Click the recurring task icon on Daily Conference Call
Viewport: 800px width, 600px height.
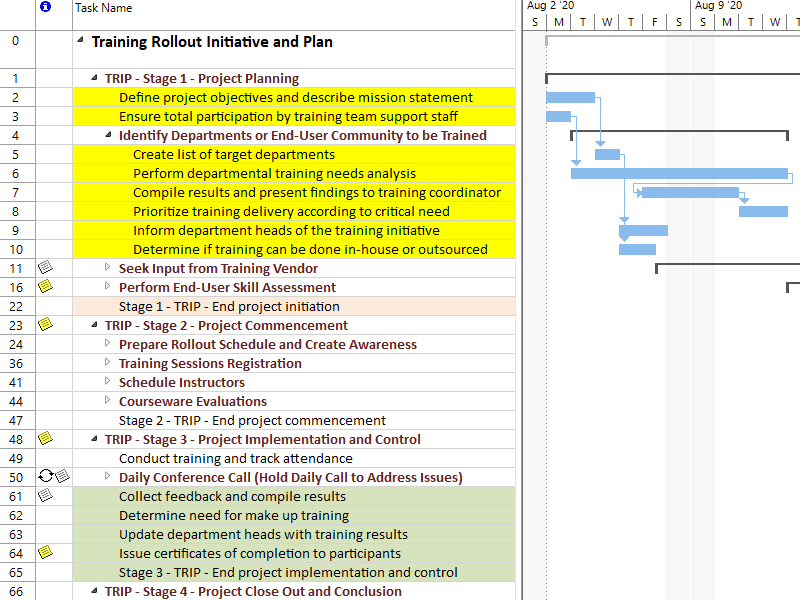coord(45,477)
